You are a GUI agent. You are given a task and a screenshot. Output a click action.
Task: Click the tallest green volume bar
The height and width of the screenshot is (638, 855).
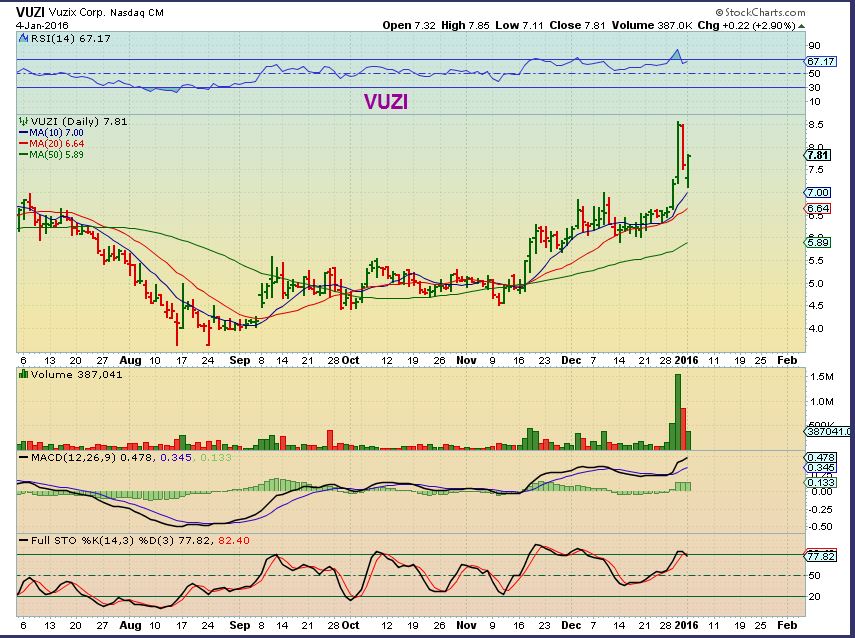[678, 412]
